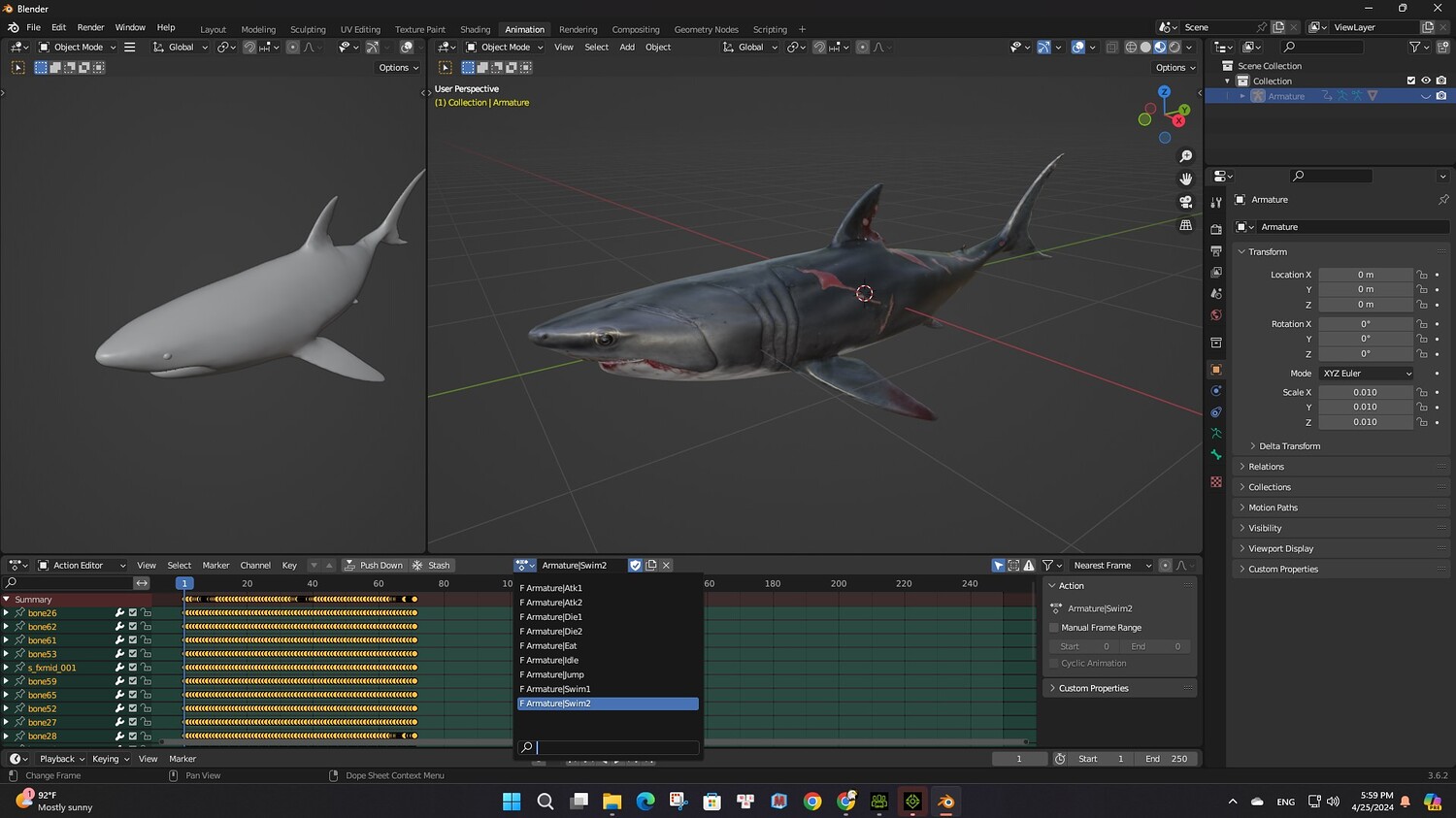Toggle fake user shield for action
This screenshot has height=818, width=1456.
635,566
